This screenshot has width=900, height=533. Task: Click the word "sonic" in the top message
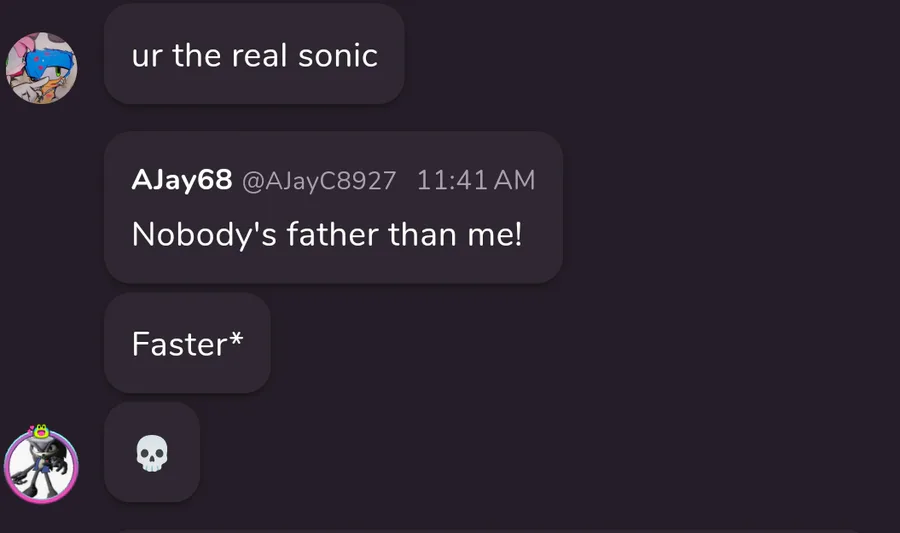point(338,55)
